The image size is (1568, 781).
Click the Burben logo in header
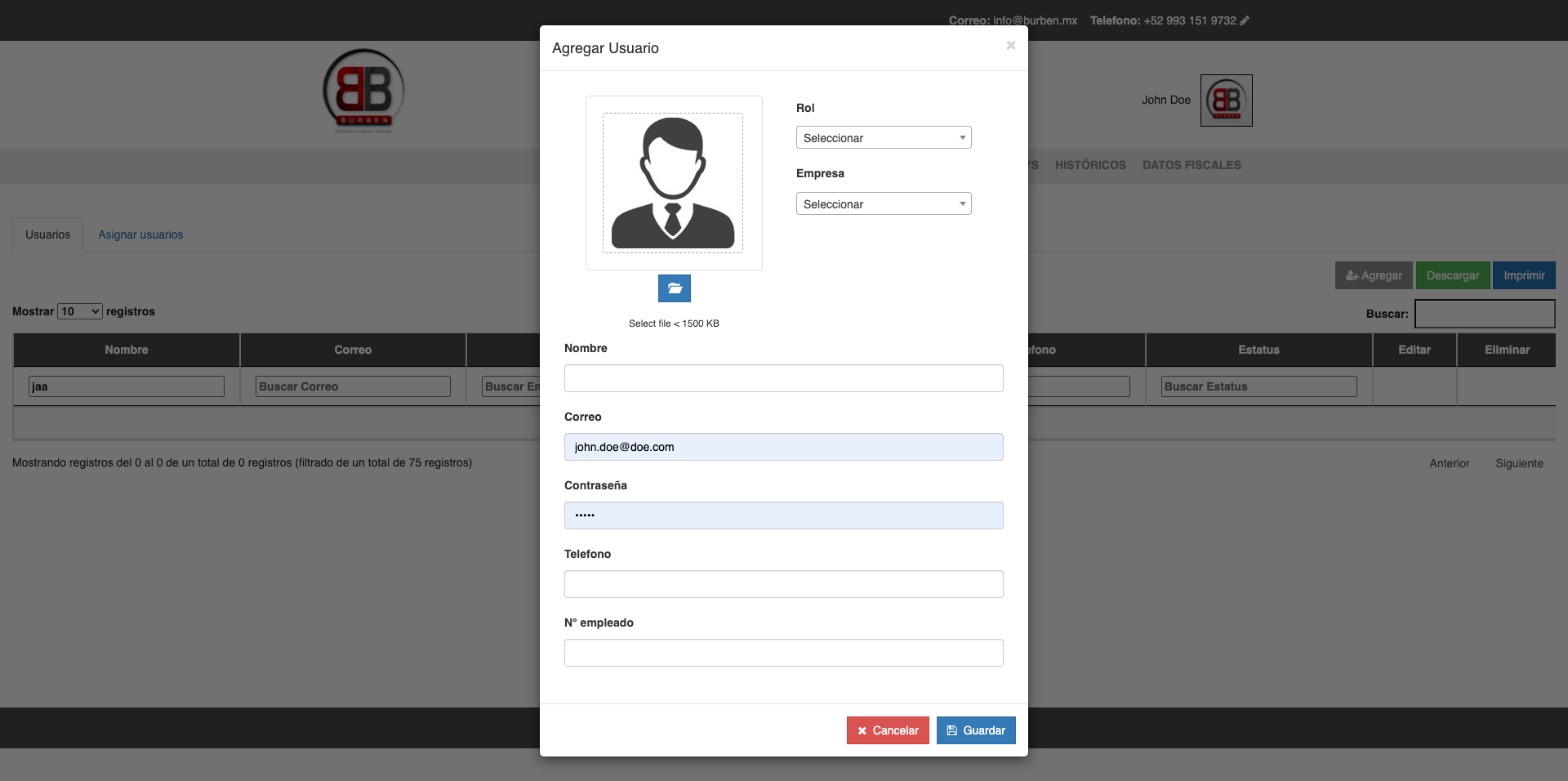(x=363, y=91)
